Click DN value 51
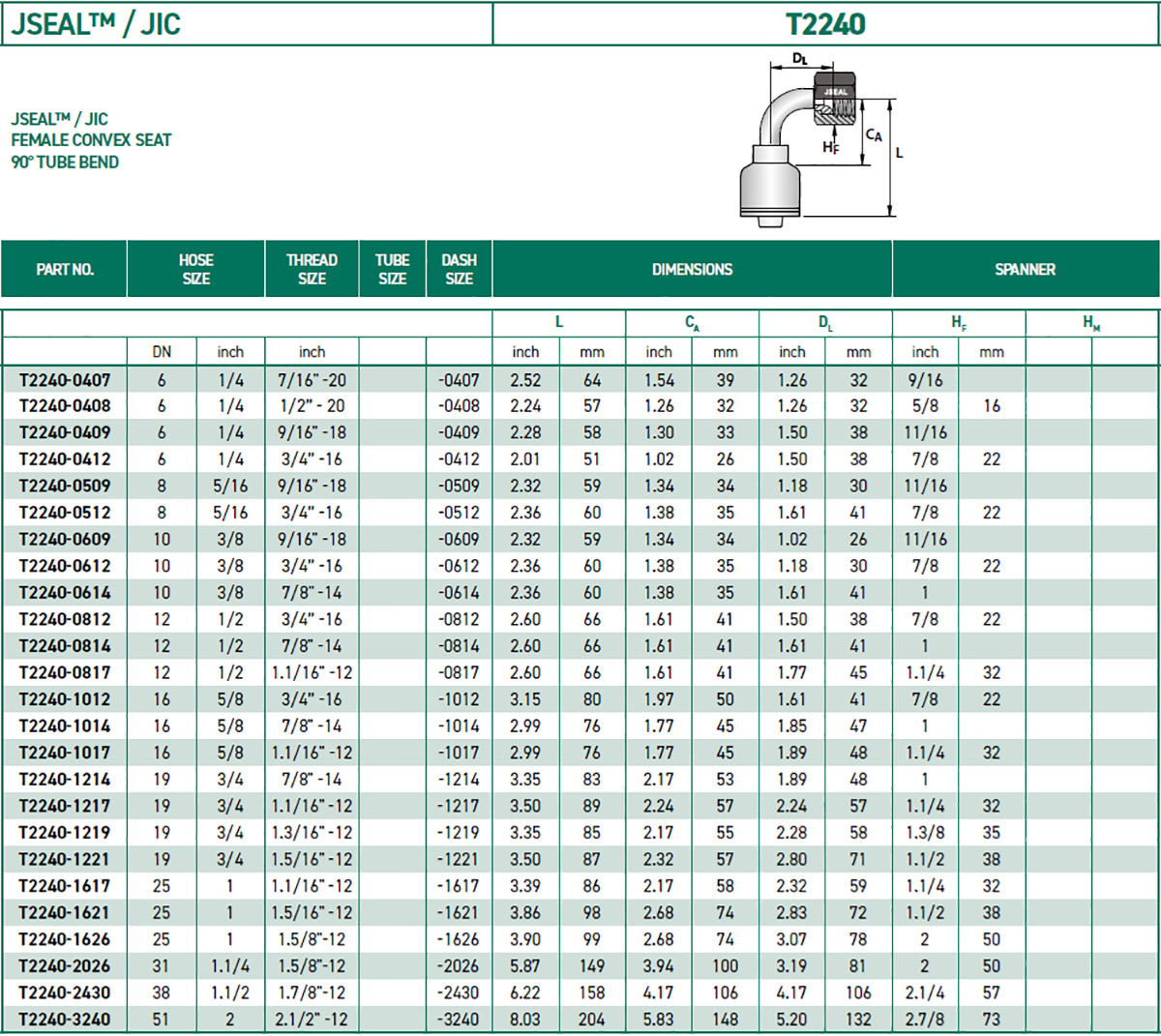The height and width of the screenshot is (1036, 1161). click(x=162, y=1019)
